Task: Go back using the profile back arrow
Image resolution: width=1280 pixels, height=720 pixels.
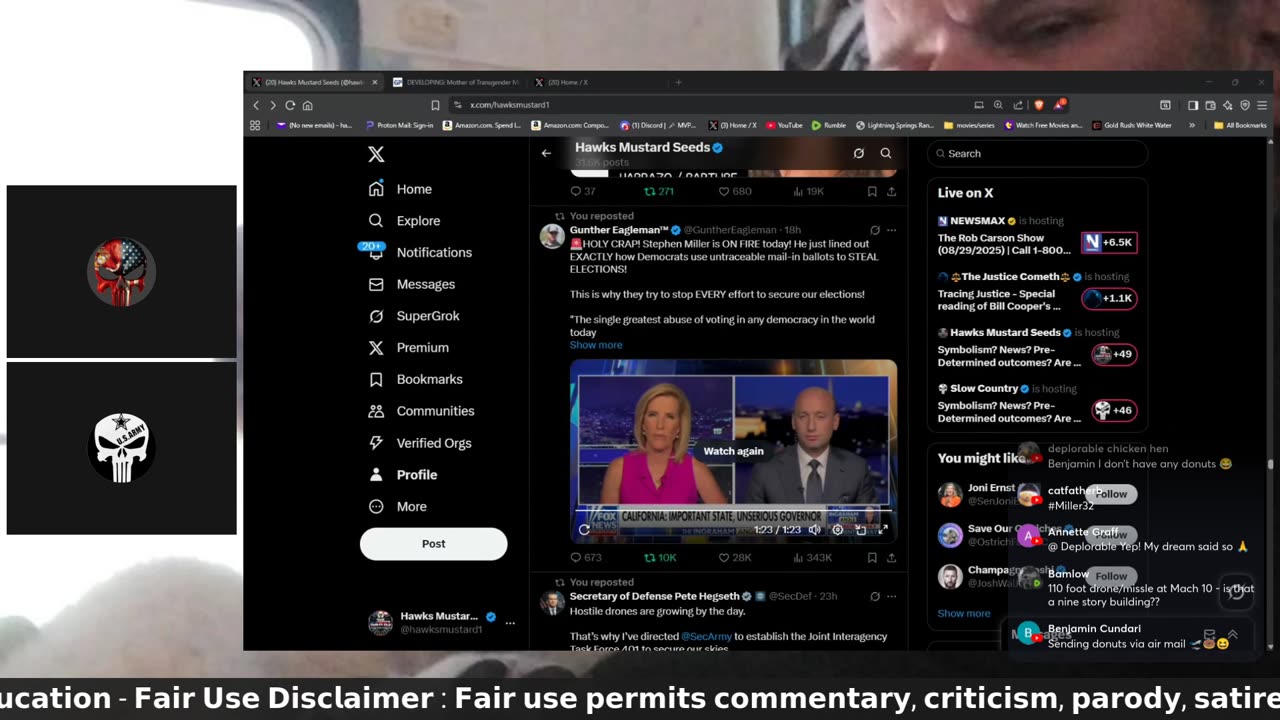Action: tap(546, 153)
